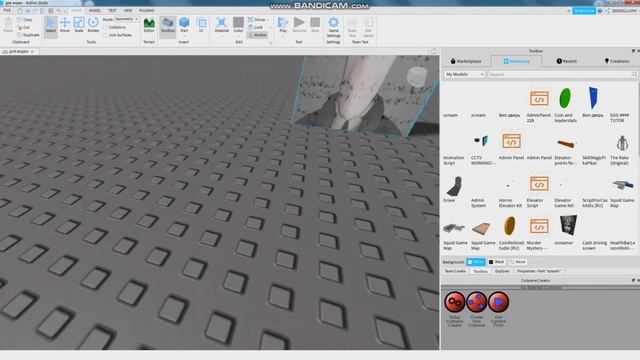
Task: Click the search magnifier in Toolbox
Action: [634, 74]
